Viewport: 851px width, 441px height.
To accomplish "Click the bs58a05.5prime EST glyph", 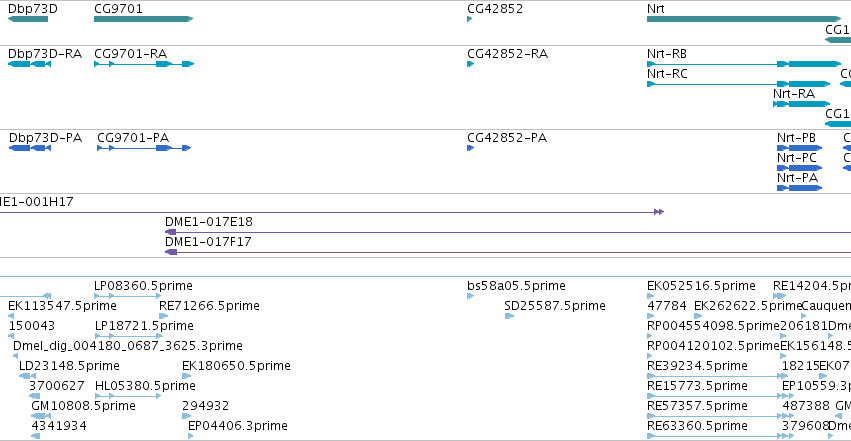I will click(470, 296).
